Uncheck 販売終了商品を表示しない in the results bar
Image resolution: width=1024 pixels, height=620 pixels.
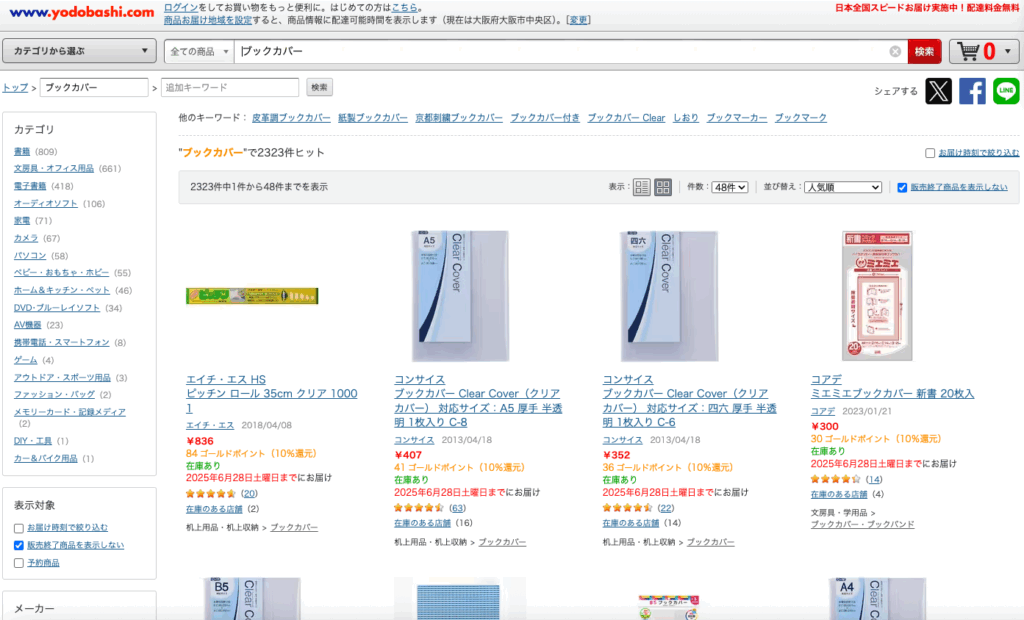(902, 188)
